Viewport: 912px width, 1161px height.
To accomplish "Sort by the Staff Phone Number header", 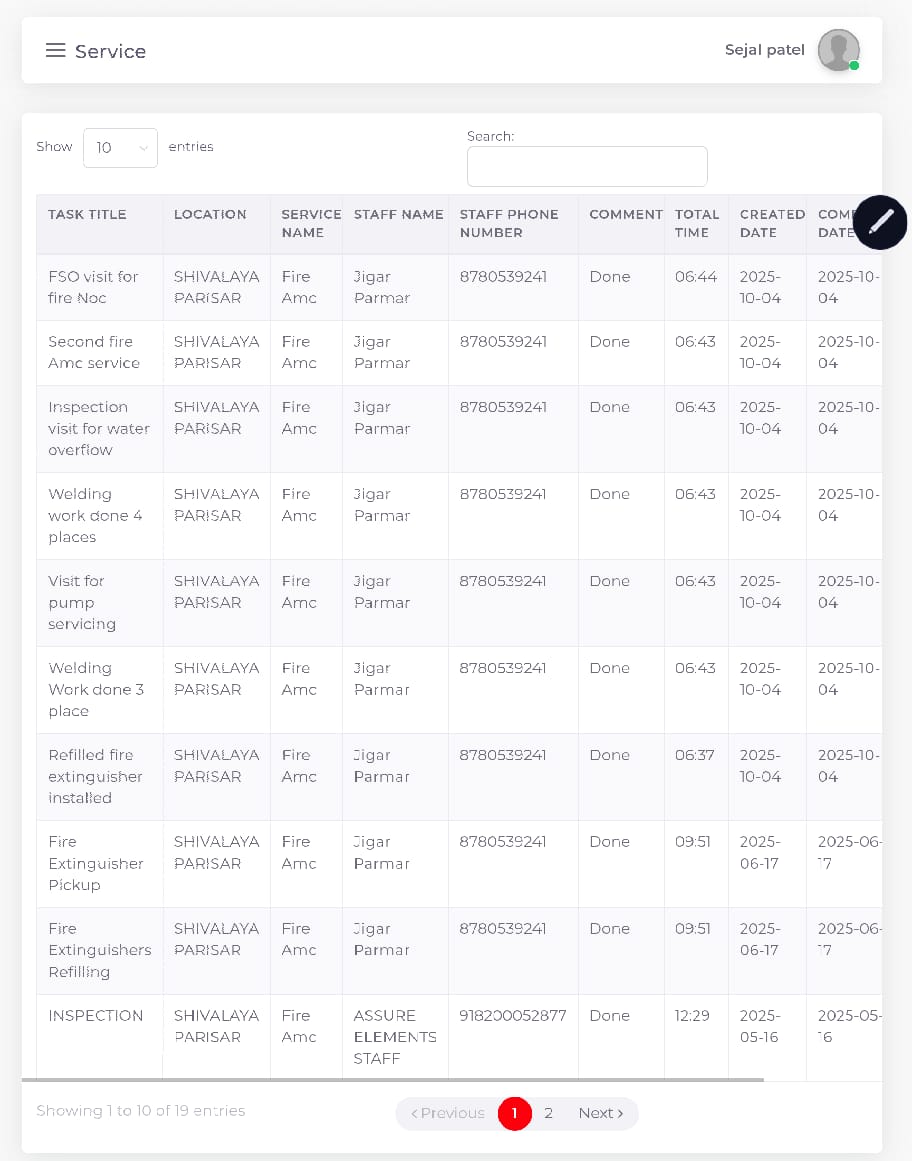I will [508, 223].
